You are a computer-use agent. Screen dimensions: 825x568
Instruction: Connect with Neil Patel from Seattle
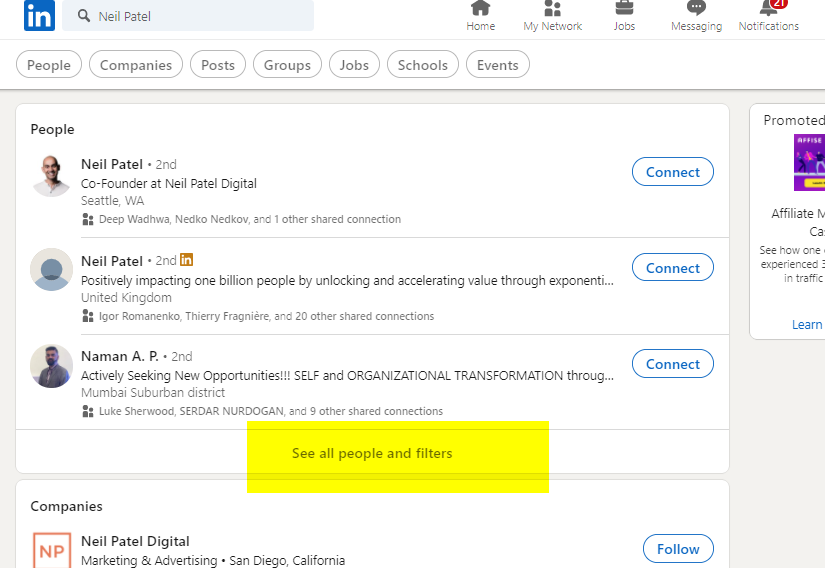[672, 171]
